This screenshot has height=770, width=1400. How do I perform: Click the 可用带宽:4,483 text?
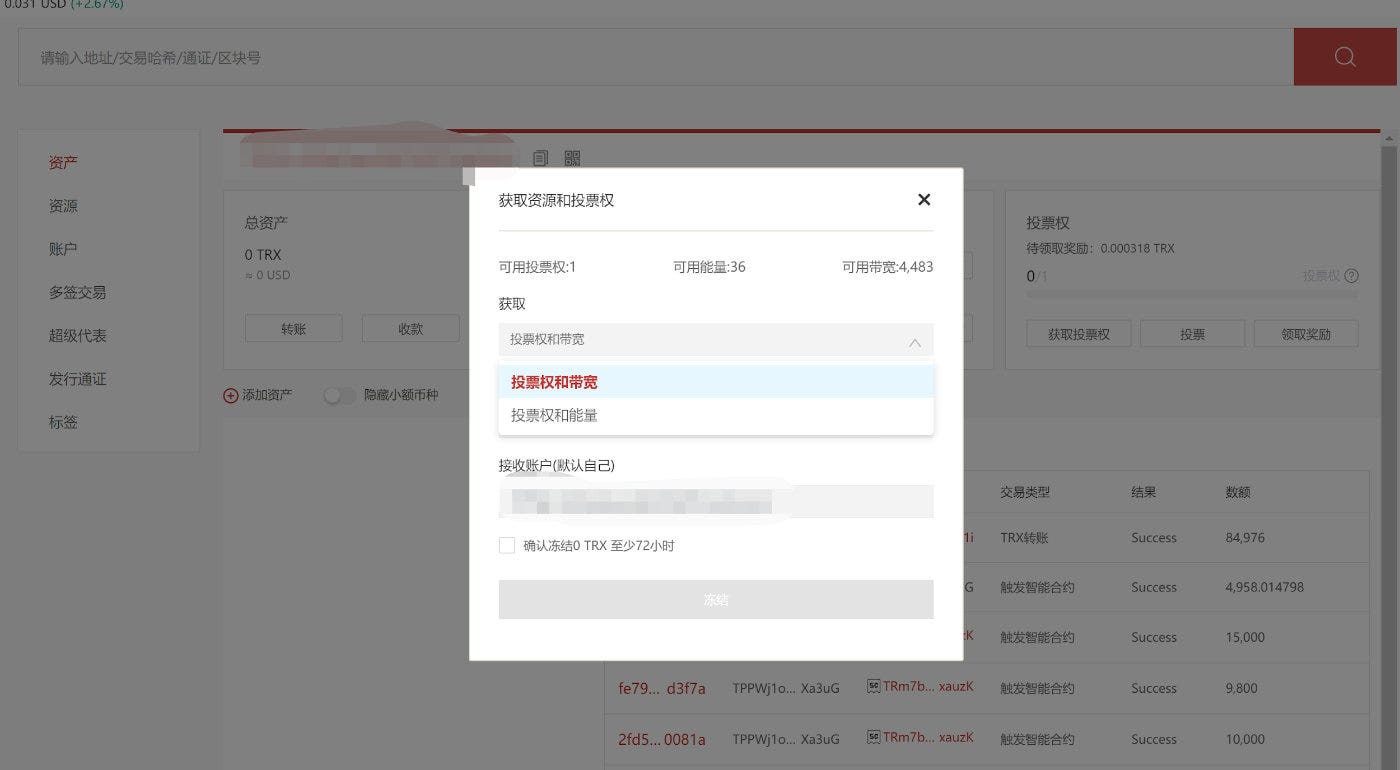[888, 267]
